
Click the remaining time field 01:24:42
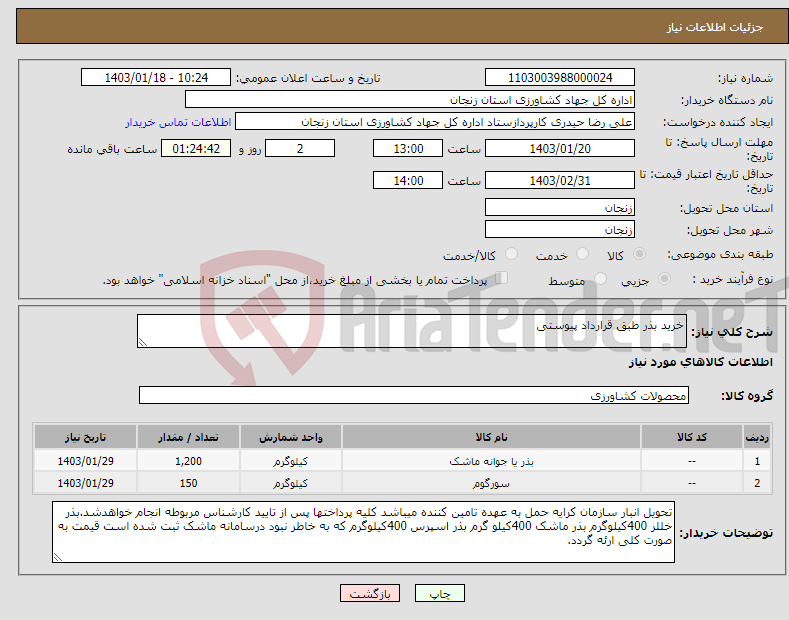click(196, 148)
